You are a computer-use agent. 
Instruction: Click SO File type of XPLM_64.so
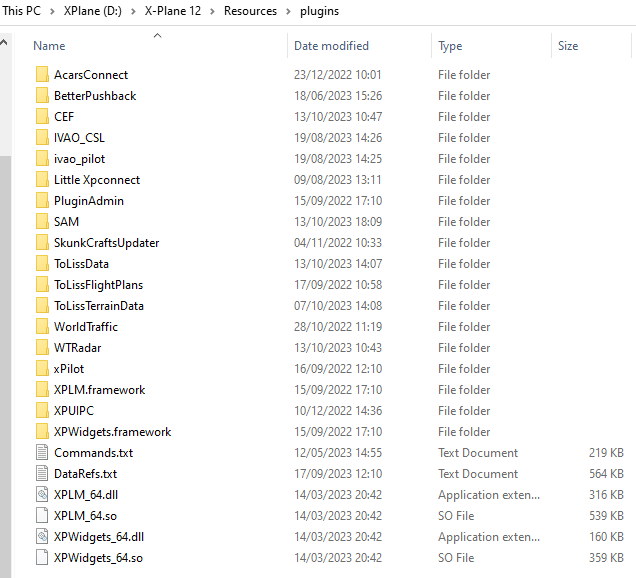coord(456,516)
